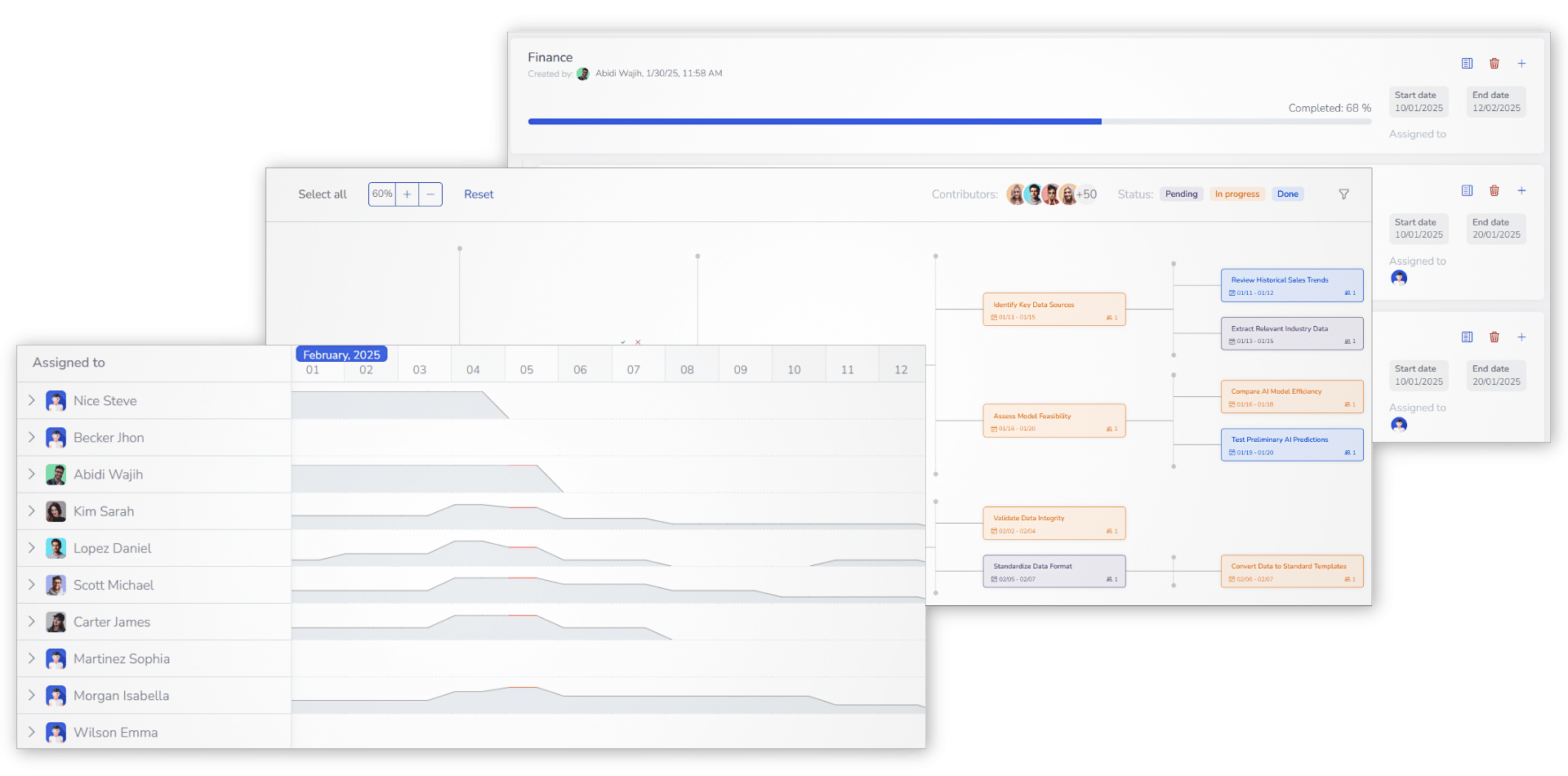
Task: Expand the Kim Sarah row
Action: [x=32, y=511]
